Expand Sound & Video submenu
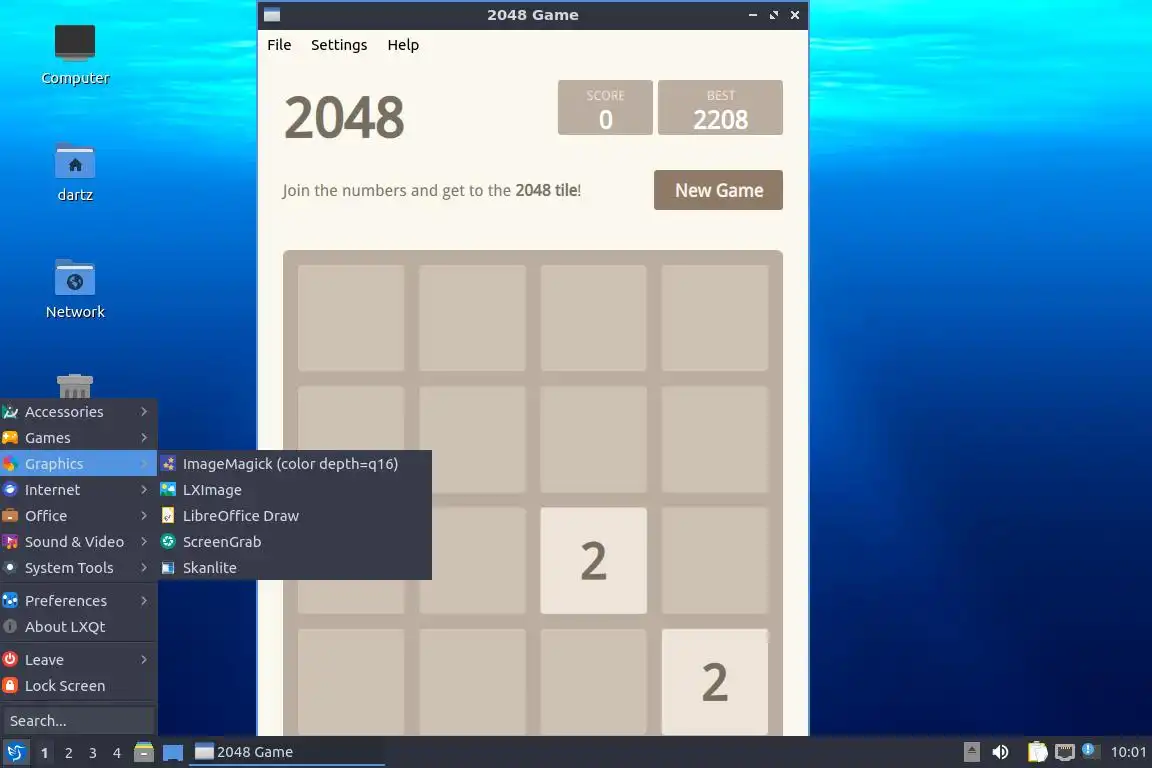 [x=79, y=542]
